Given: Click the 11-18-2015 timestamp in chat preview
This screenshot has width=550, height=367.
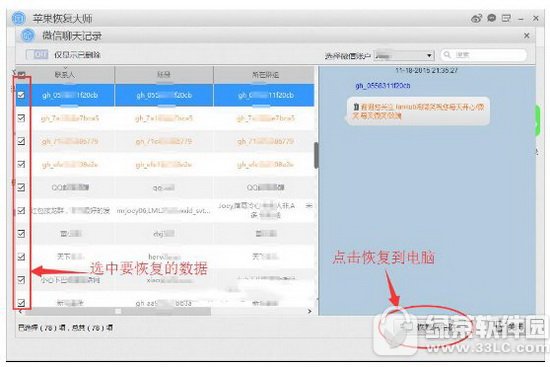Looking at the screenshot, I should click(x=427, y=70).
